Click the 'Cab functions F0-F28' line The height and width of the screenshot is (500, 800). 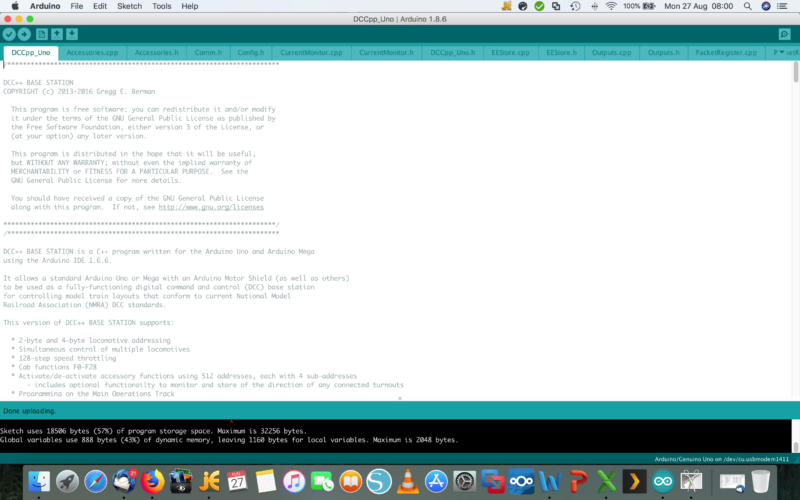[58, 367]
